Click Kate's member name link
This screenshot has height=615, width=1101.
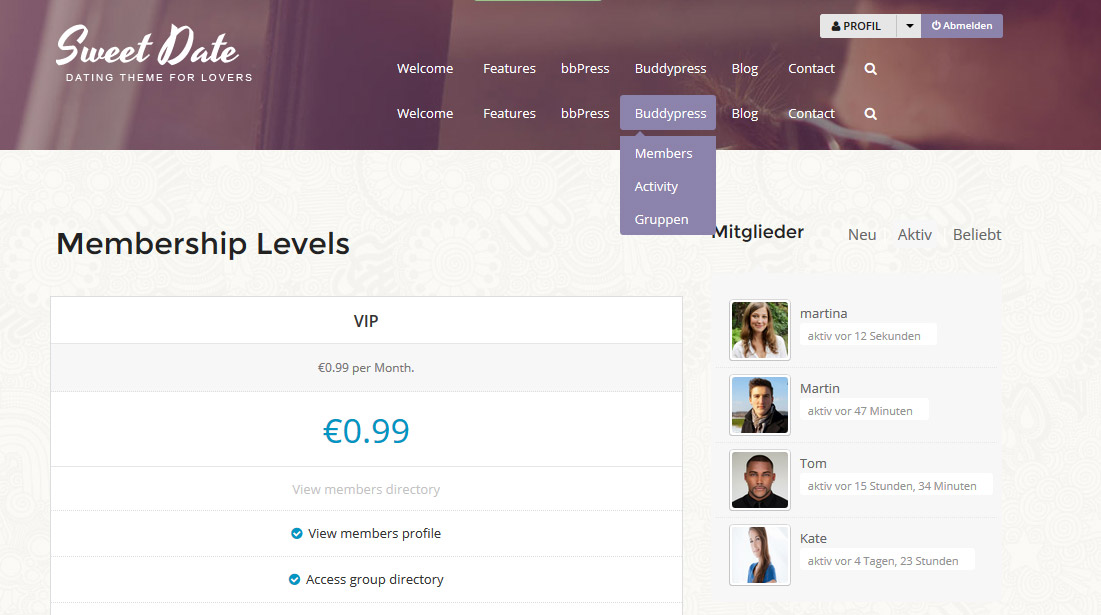[x=813, y=538]
